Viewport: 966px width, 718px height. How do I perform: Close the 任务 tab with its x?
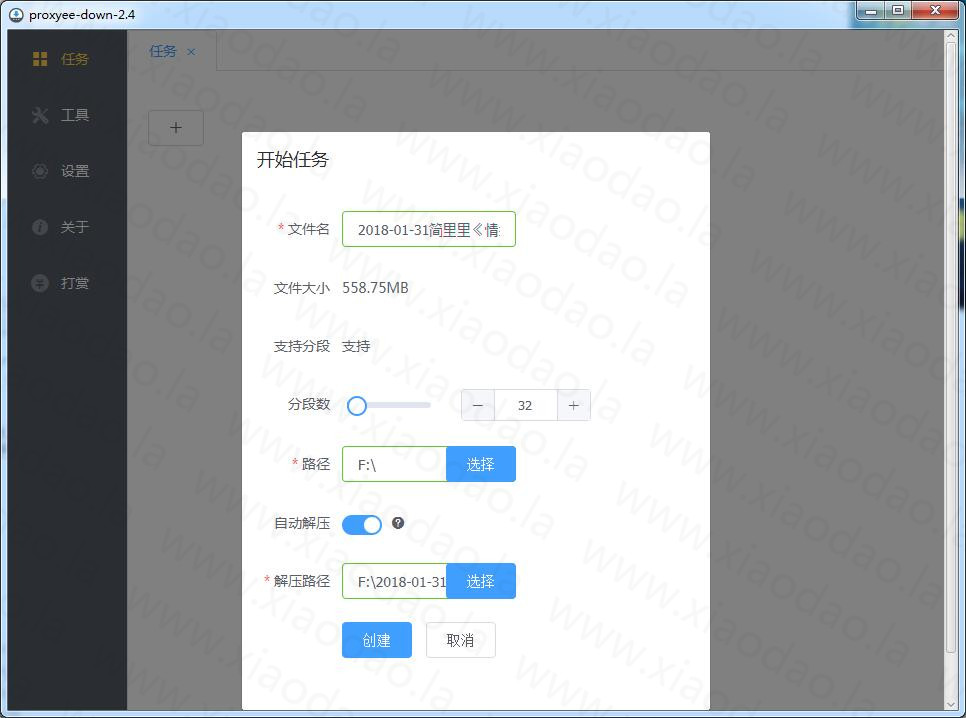[x=191, y=52]
